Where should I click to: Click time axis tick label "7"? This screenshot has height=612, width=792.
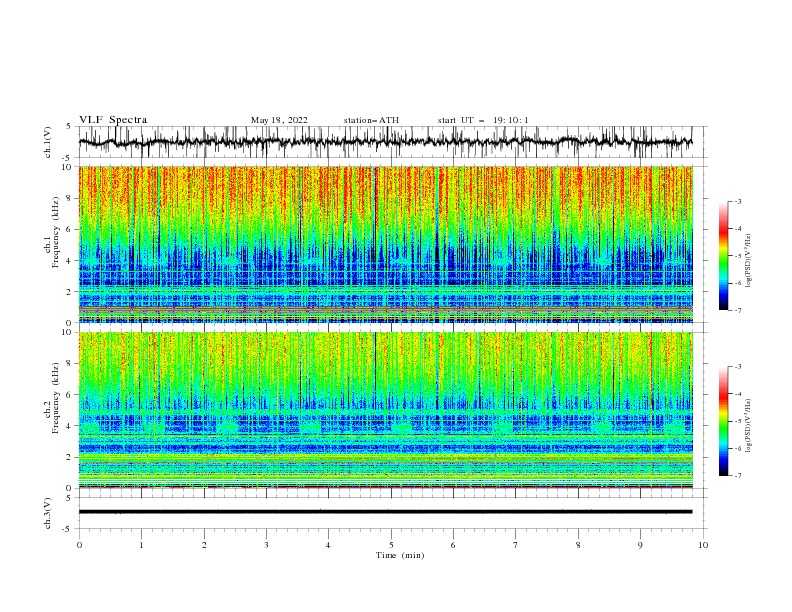[x=516, y=545]
